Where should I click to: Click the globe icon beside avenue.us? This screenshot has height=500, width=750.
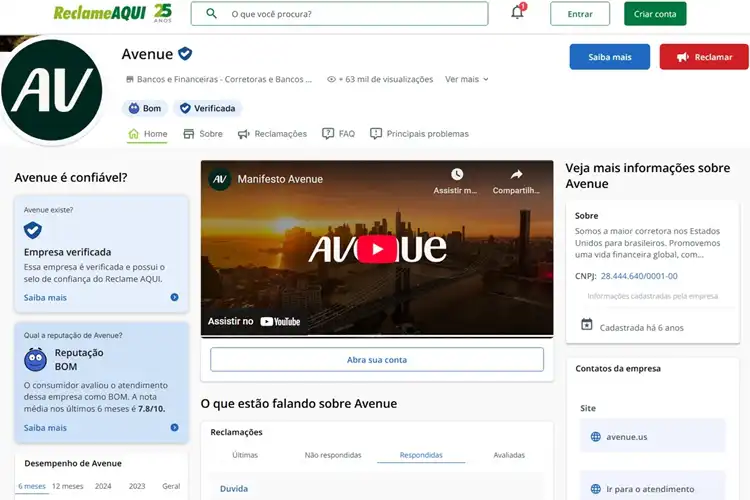click(x=596, y=436)
